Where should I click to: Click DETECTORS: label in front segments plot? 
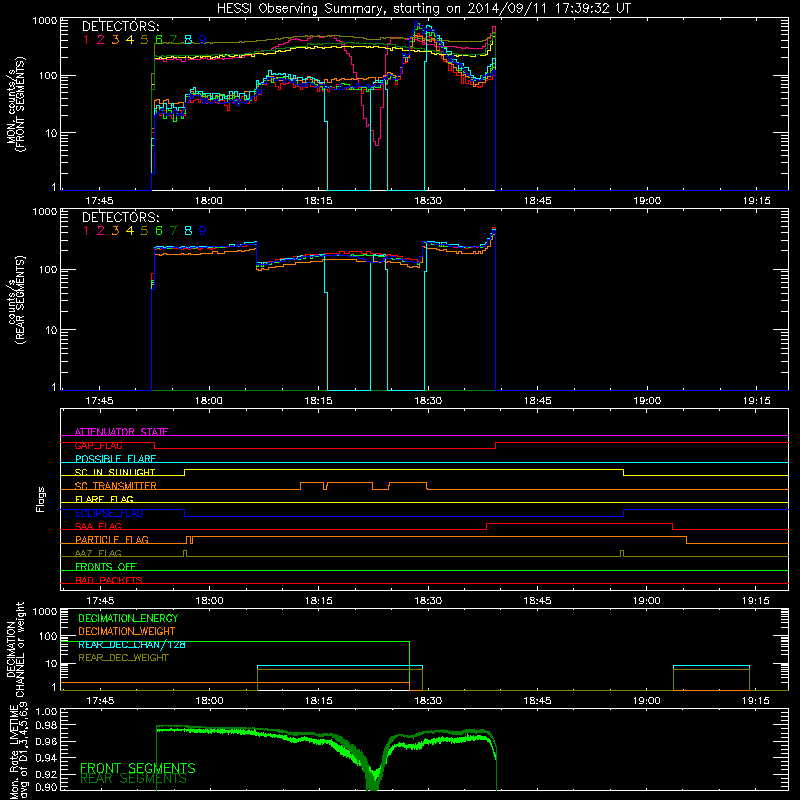click(120, 26)
